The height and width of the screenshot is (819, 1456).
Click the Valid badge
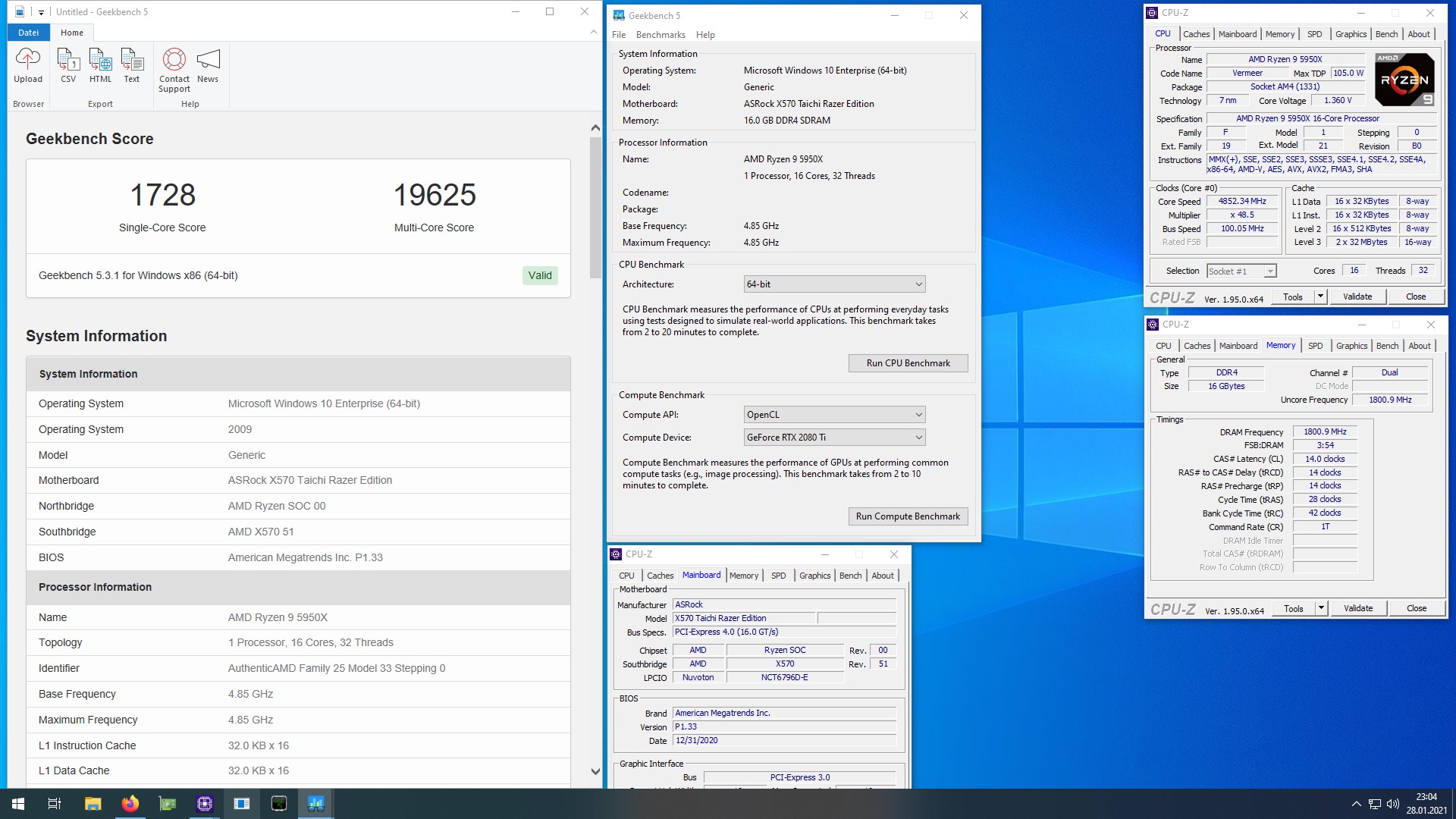(540, 275)
